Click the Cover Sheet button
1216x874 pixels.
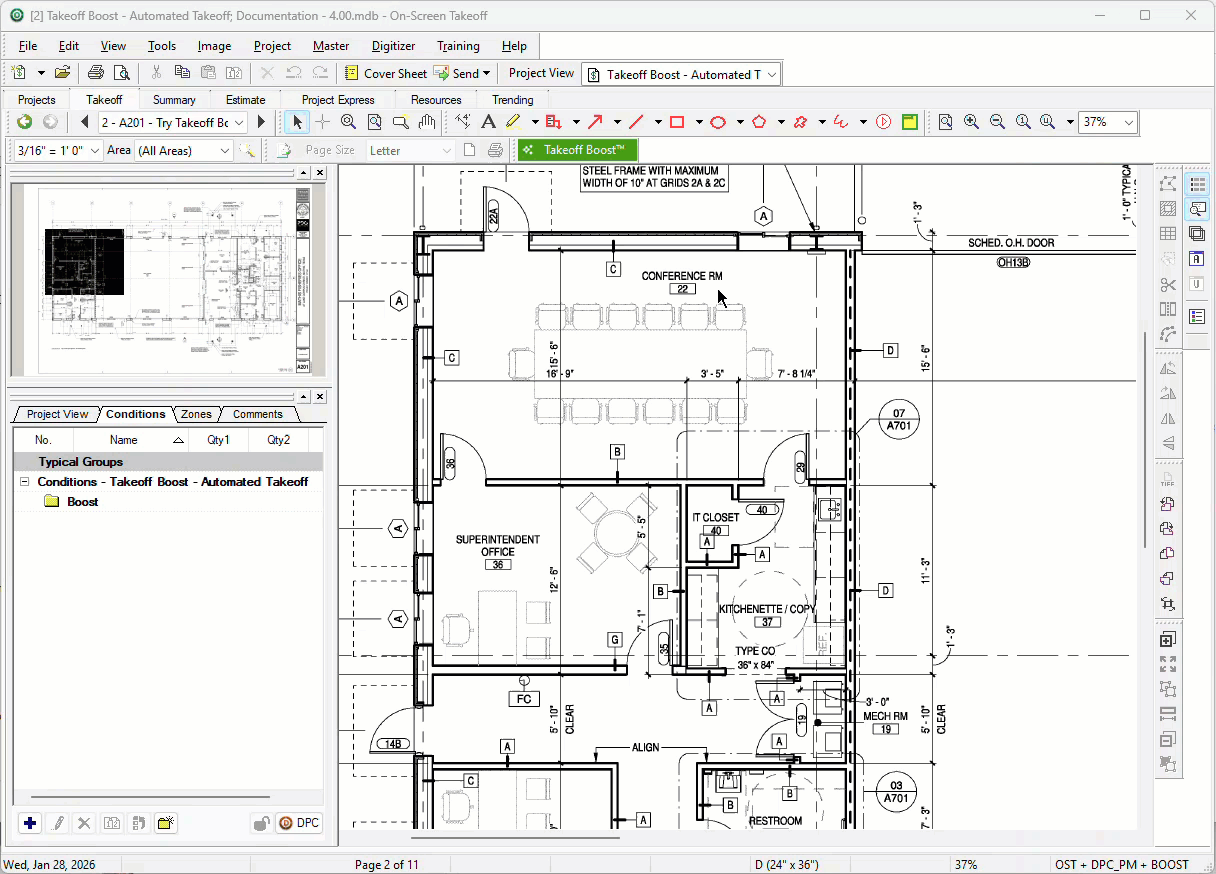click(385, 73)
